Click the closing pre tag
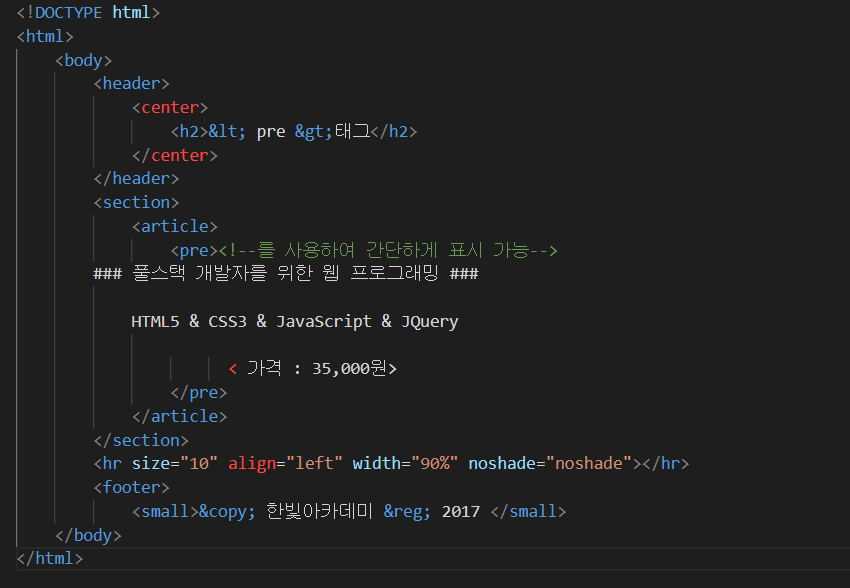Screen dimensions: 850x588 point(199,393)
